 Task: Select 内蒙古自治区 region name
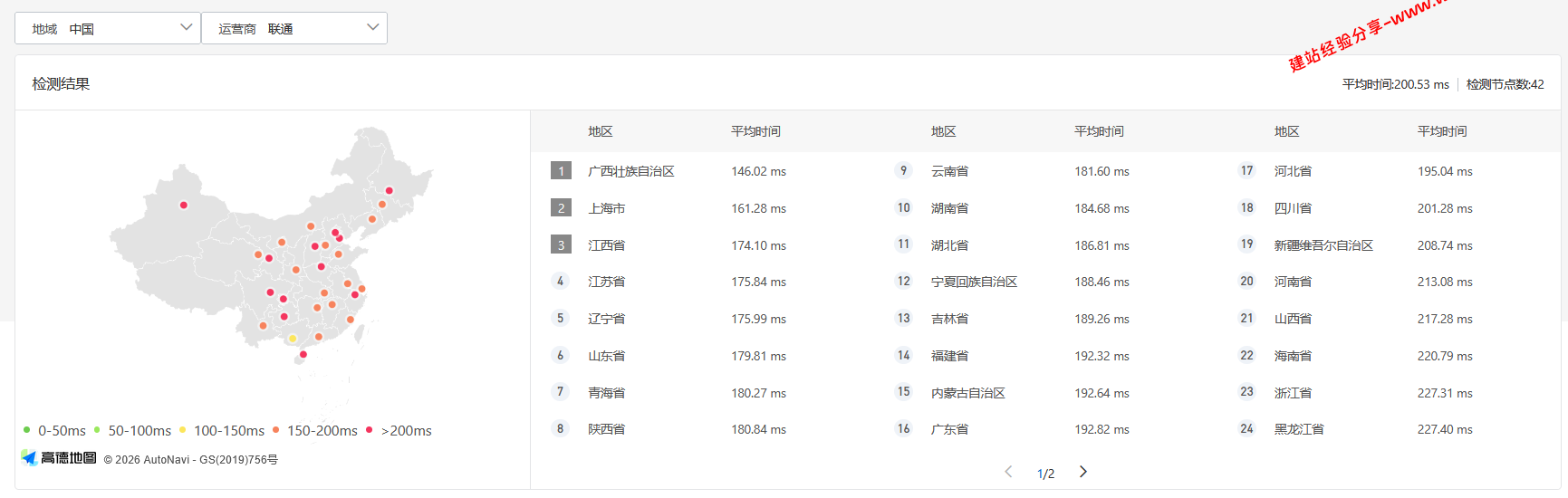[x=967, y=393]
